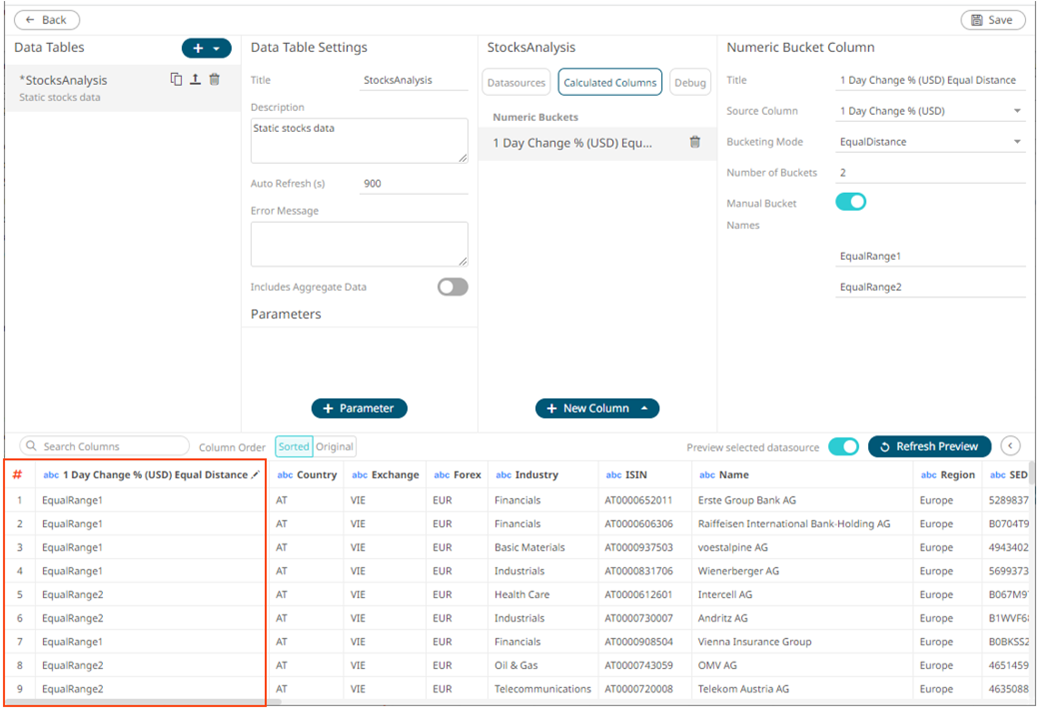Viewport: 1040px width, 710px height.
Task: Click the abc type icon of Forex column
Action: click(x=442, y=474)
